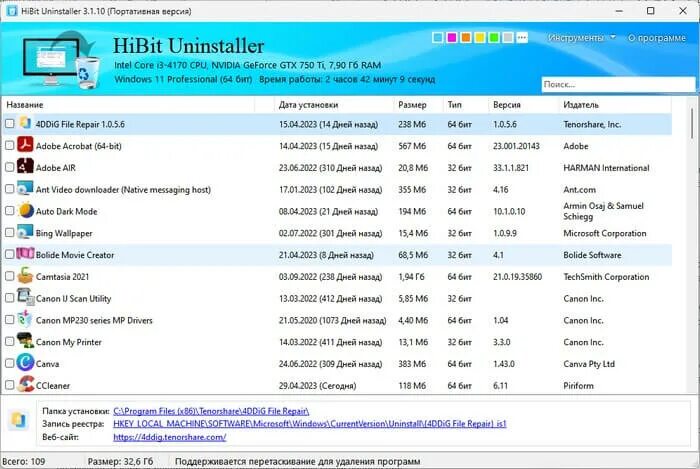
Task: Click the Canon MP230 series MP Drivers icon
Action: click(x=25, y=320)
